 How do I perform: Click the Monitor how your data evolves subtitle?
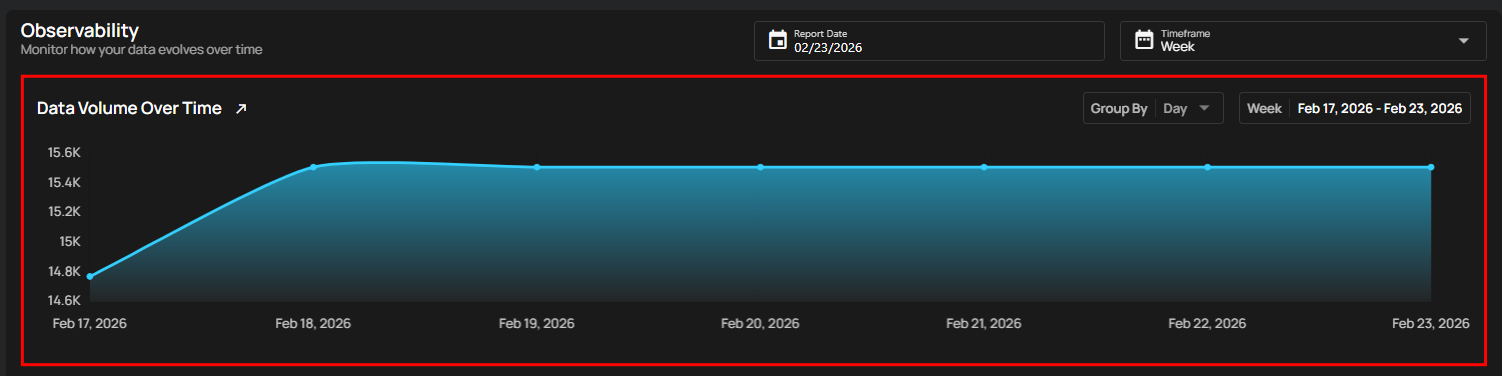click(x=142, y=49)
